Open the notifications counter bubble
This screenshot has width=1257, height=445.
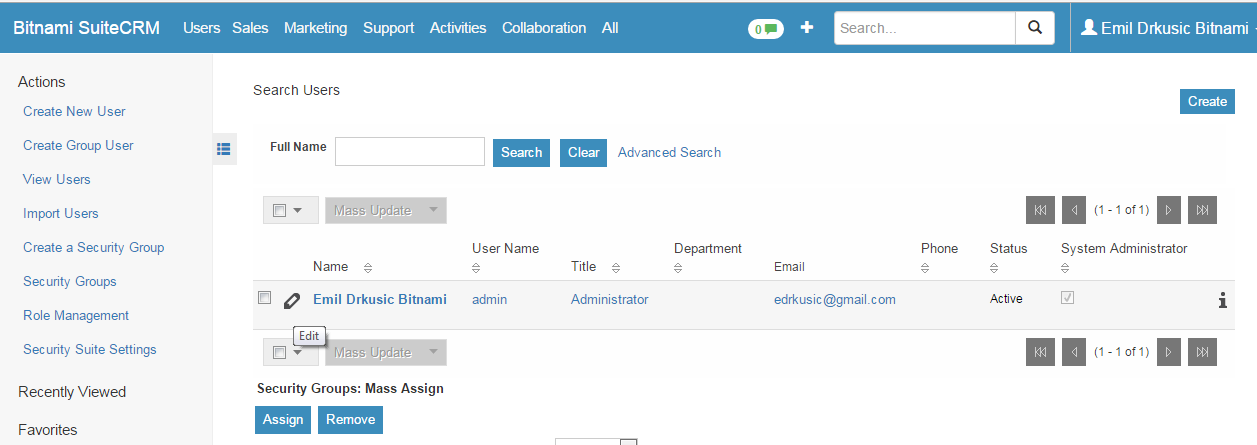pos(765,29)
